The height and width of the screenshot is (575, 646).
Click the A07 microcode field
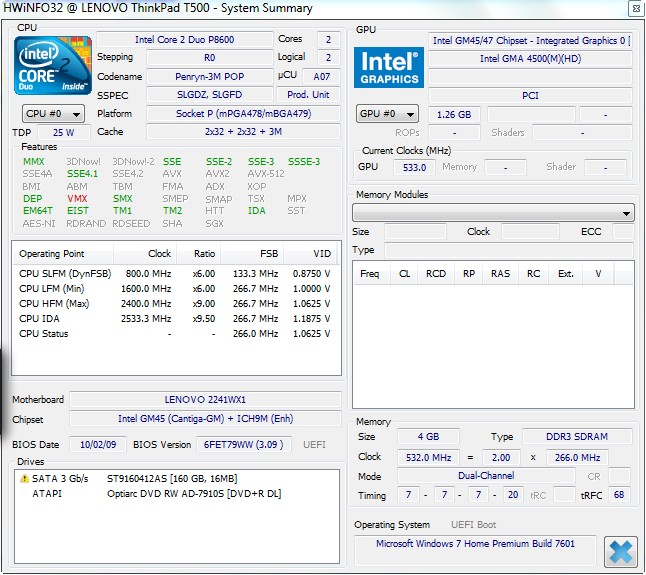click(x=321, y=77)
